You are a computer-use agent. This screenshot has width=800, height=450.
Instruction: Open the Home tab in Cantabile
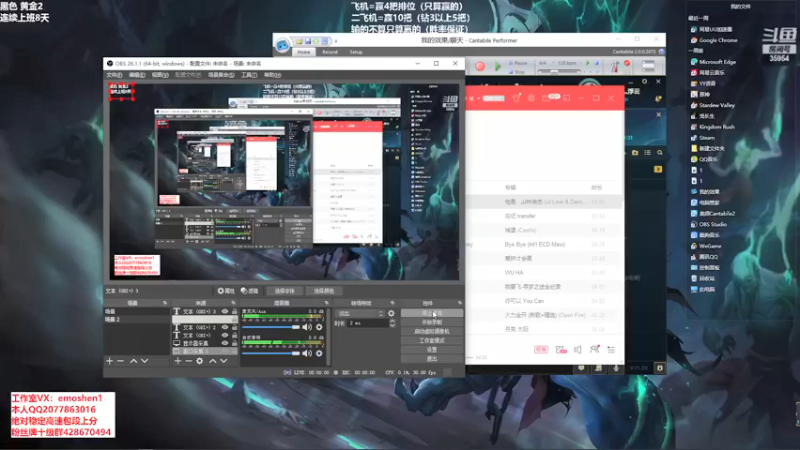(x=304, y=52)
